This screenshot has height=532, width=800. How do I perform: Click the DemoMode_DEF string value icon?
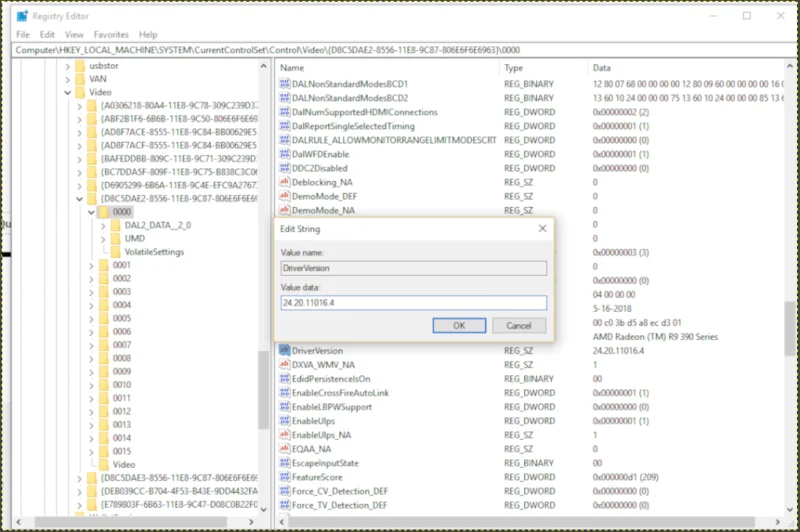tap(285, 196)
